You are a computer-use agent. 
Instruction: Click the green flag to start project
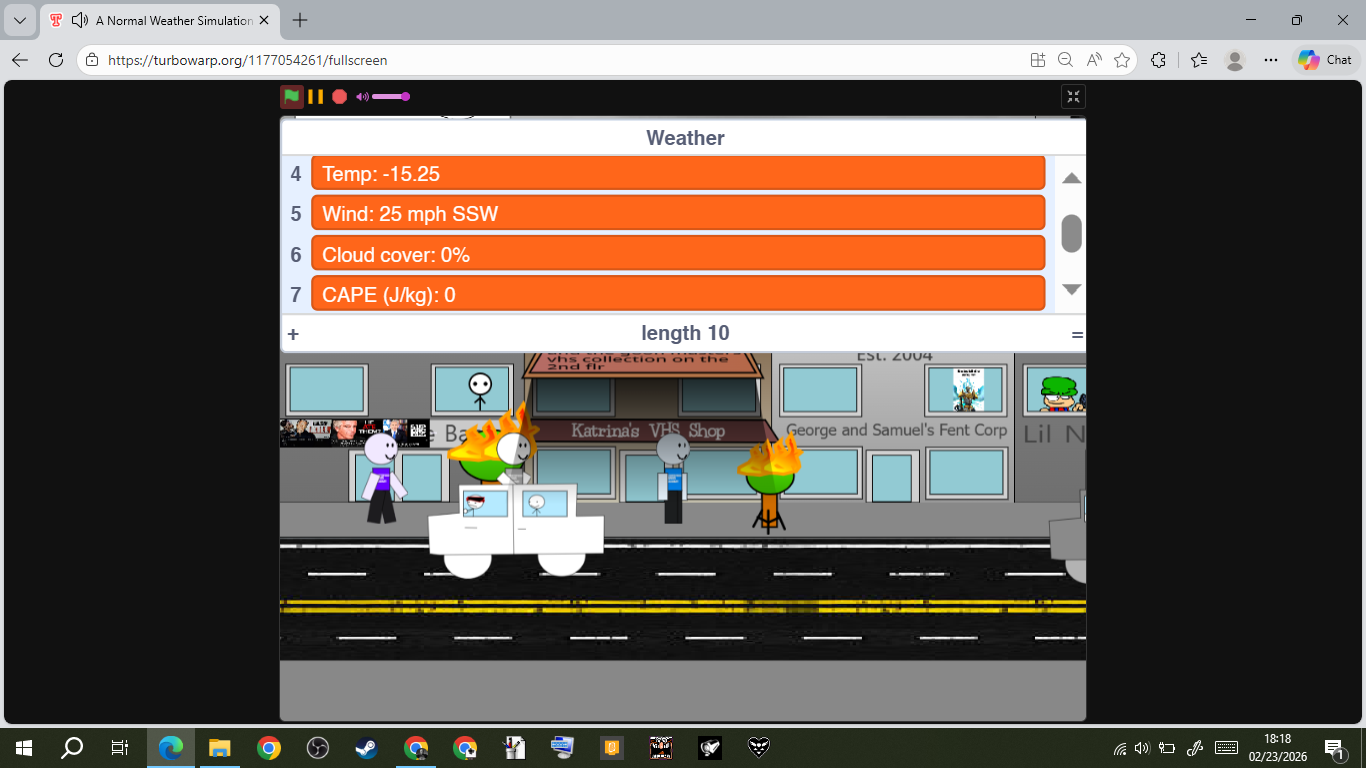tap(291, 97)
